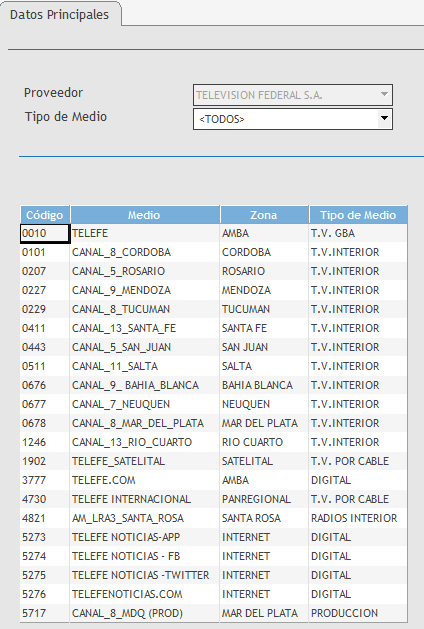Viewport: 424px width, 629px height.
Task: Select the TELEFE INTERNACIONAL row
Action: click(x=213, y=499)
